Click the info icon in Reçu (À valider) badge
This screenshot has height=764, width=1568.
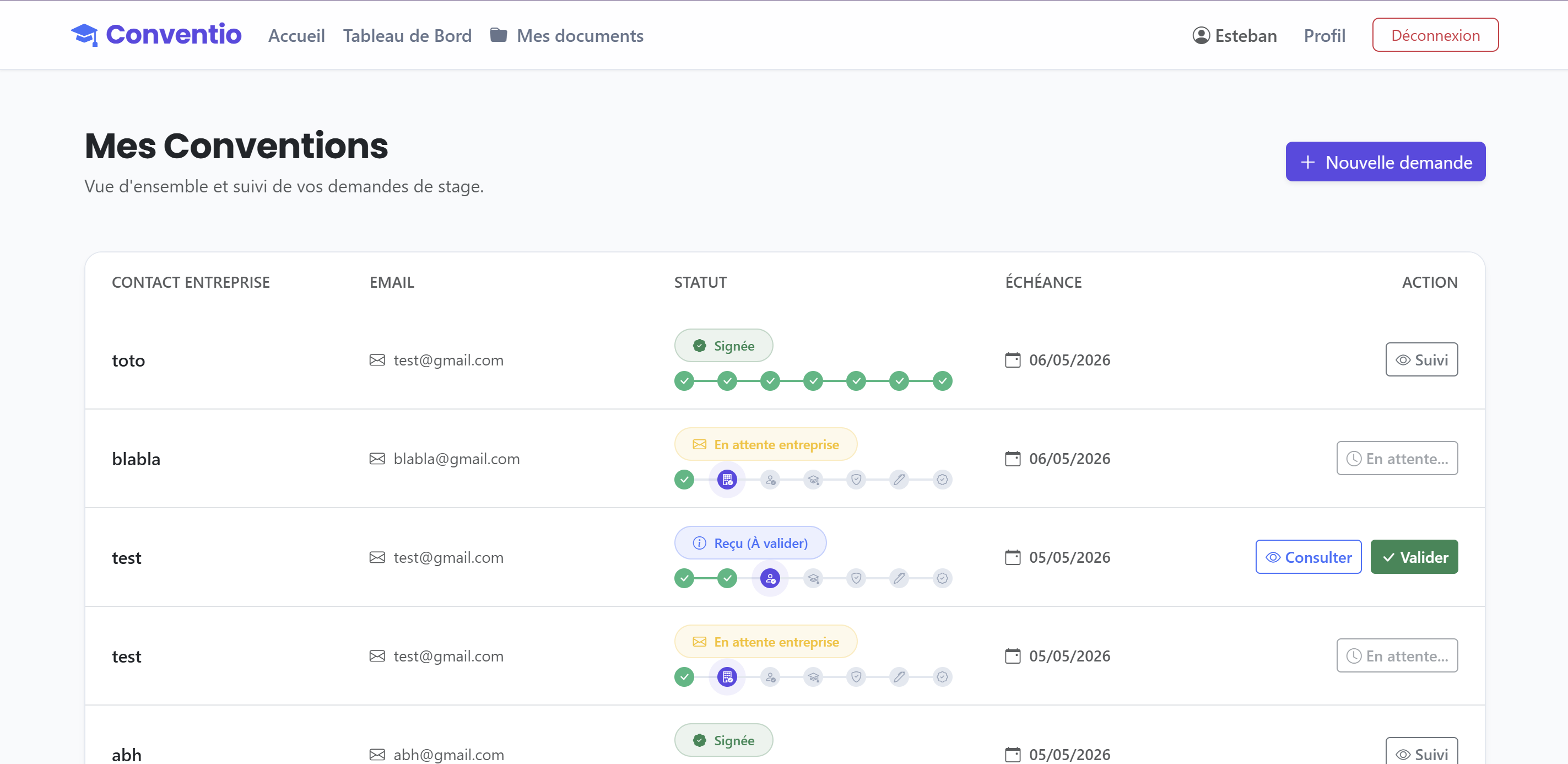click(699, 543)
